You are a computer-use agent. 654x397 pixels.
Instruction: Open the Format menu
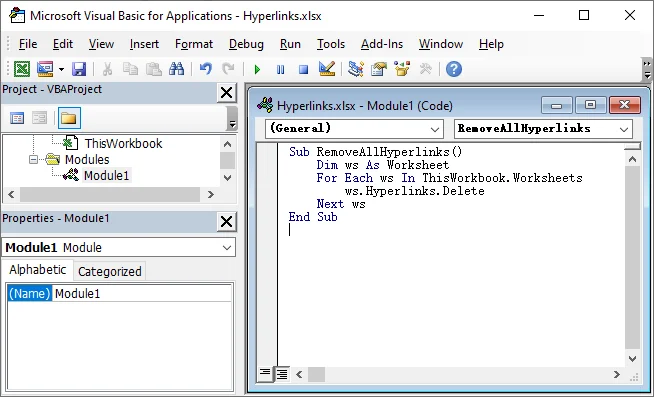click(x=194, y=44)
